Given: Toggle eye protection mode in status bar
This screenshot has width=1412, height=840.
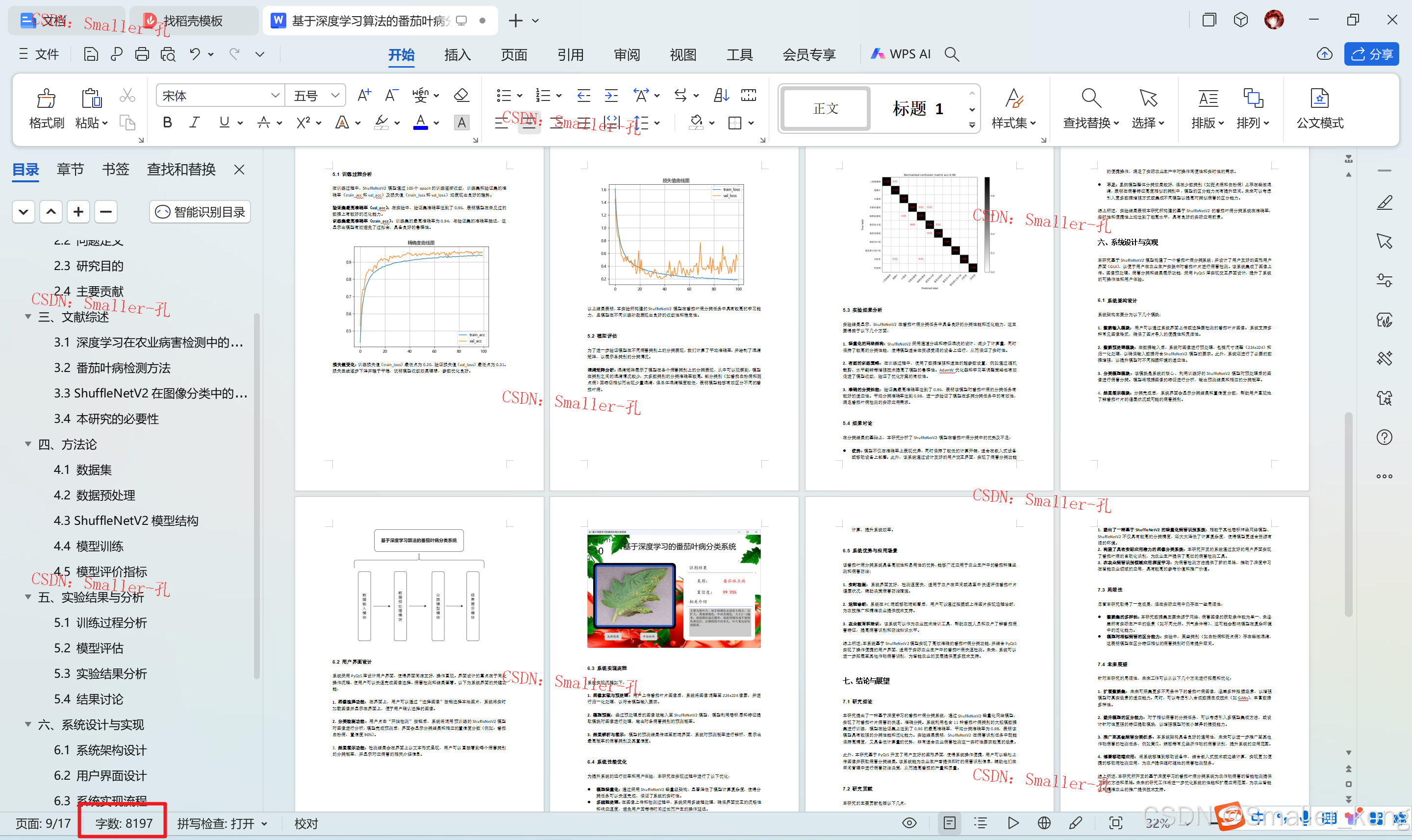Looking at the screenshot, I should [909, 823].
